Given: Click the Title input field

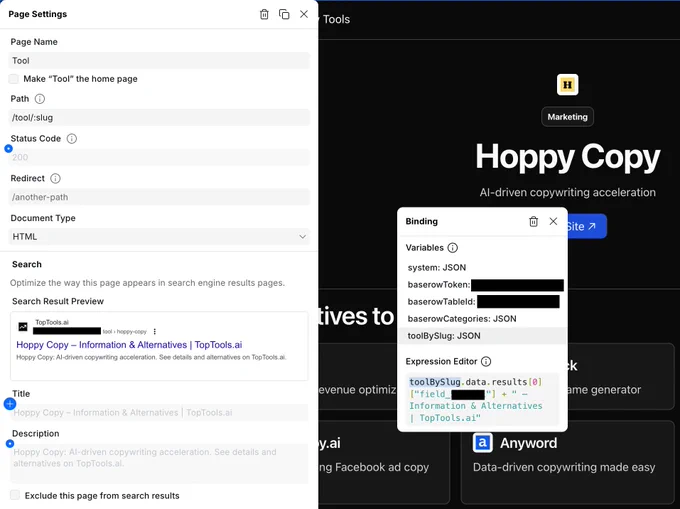Looking at the screenshot, I should (x=159, y=413).
